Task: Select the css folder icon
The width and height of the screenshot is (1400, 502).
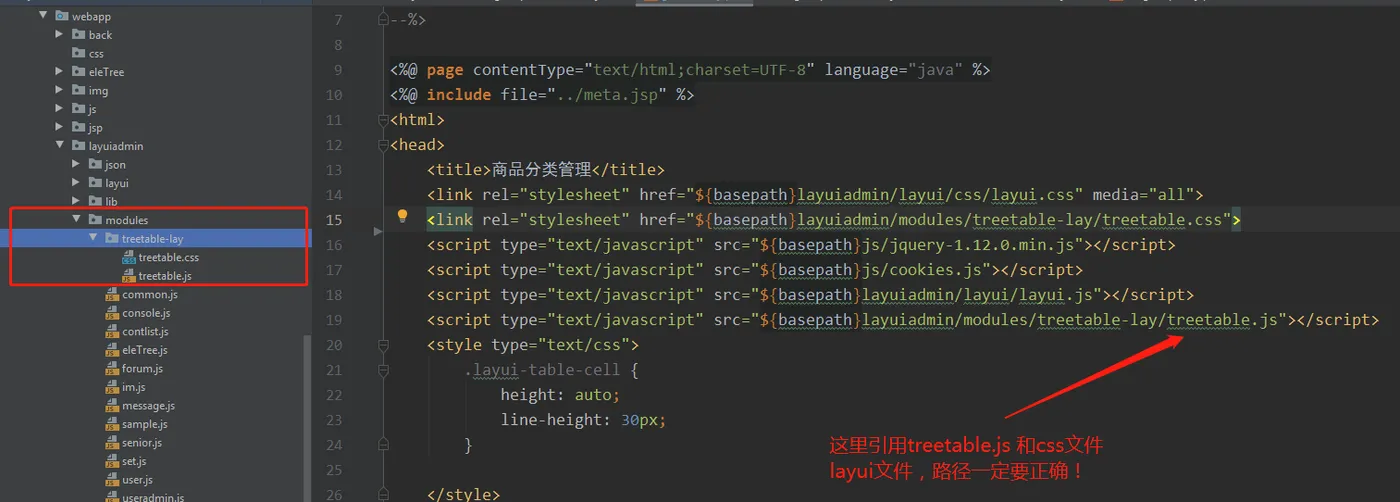Action: [x=79, y=53]
